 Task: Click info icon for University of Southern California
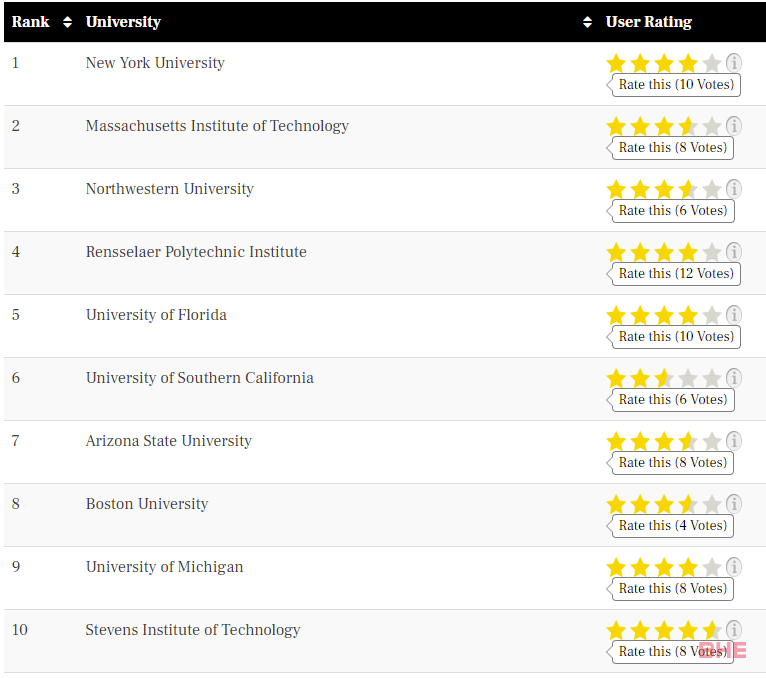(x=733, y=378)
